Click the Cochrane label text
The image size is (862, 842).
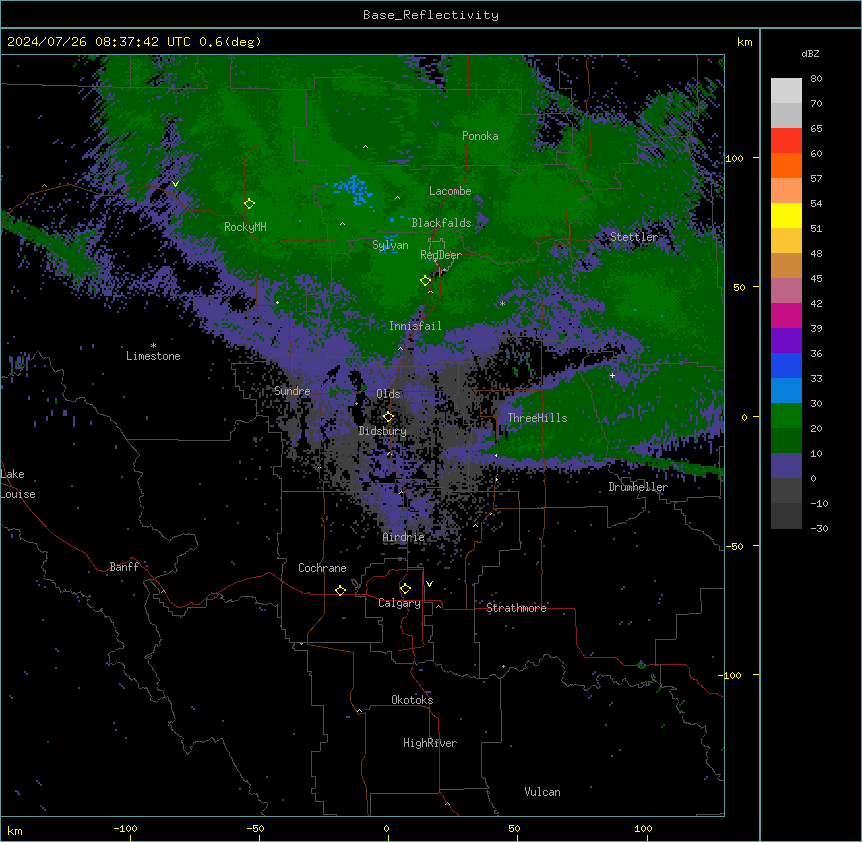[x=322, y=568]
